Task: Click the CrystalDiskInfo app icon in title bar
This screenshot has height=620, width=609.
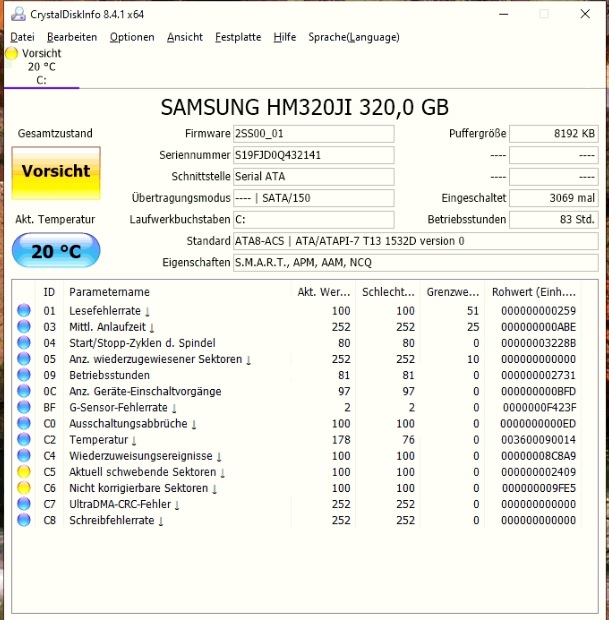Action: (x=18, y=14)
